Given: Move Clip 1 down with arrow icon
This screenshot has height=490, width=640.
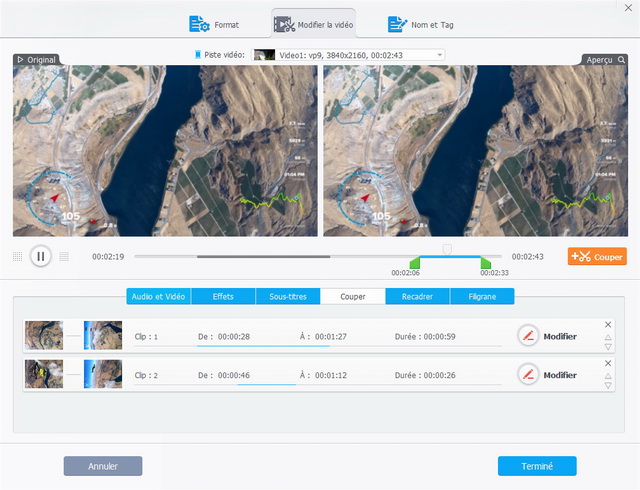Looking at the screenshot, I should tap(608, 347).
